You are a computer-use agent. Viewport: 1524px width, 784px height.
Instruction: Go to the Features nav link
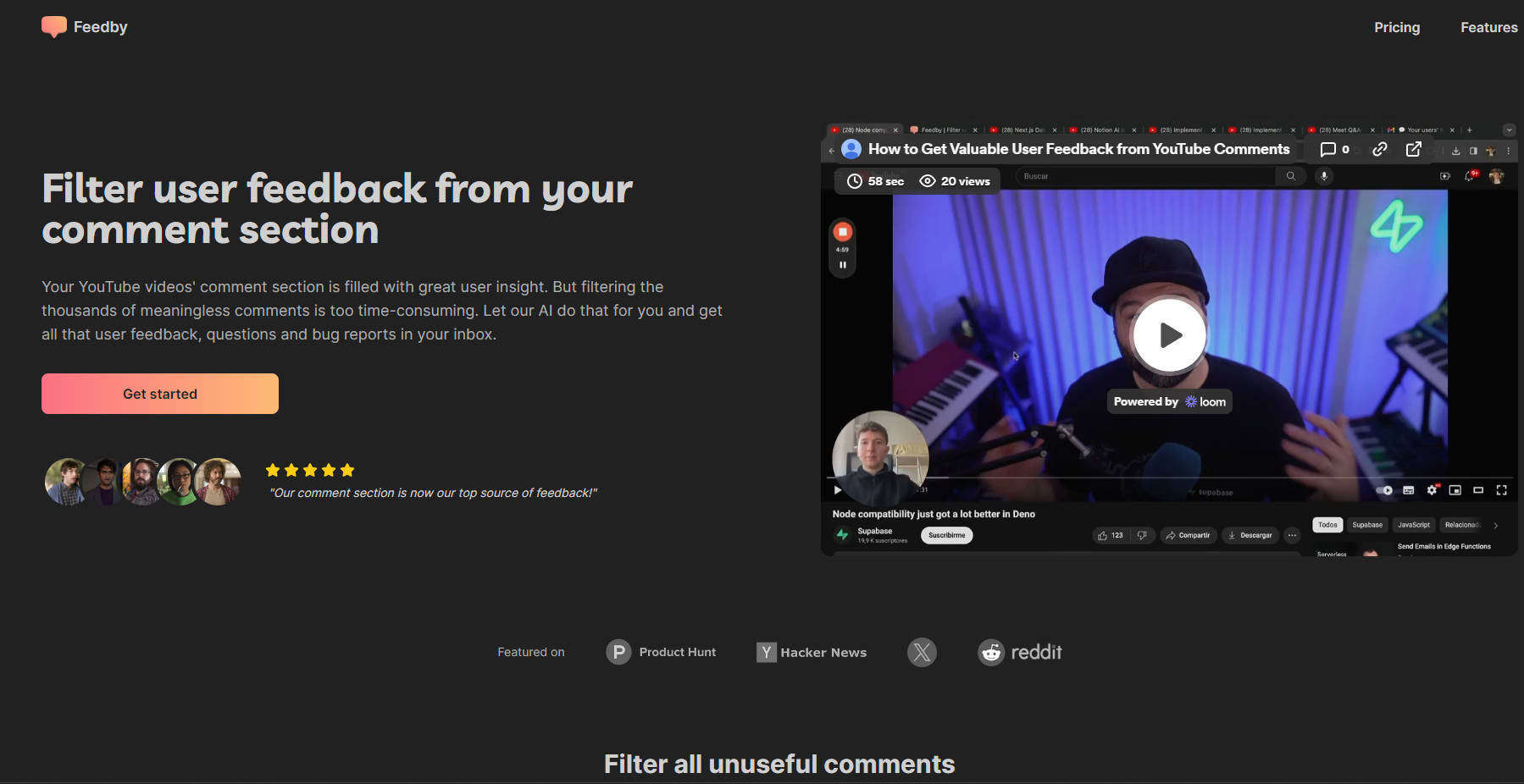click(1488, 27)
